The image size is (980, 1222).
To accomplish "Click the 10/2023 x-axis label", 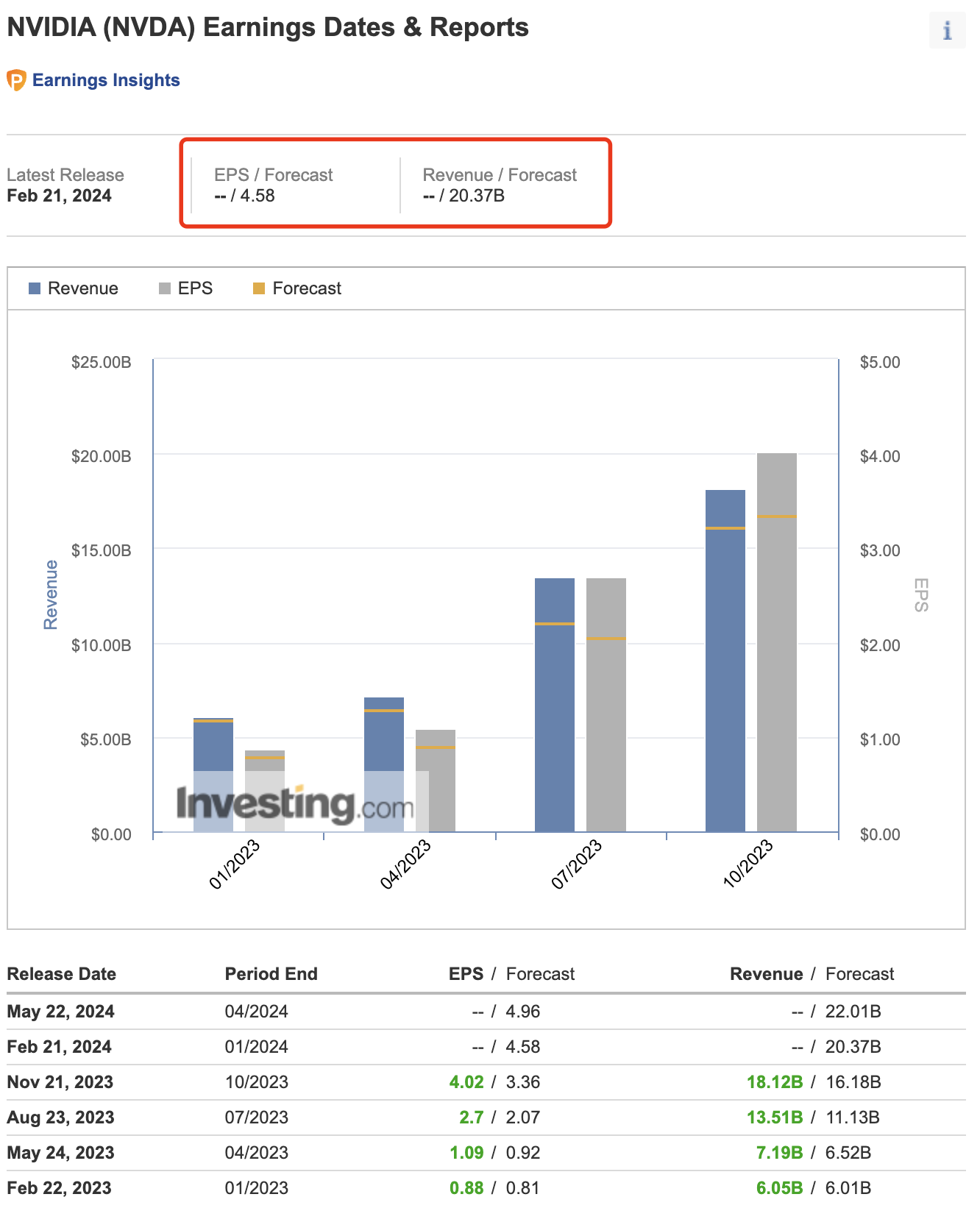I will pyautogui.click(x=748, y=864).
